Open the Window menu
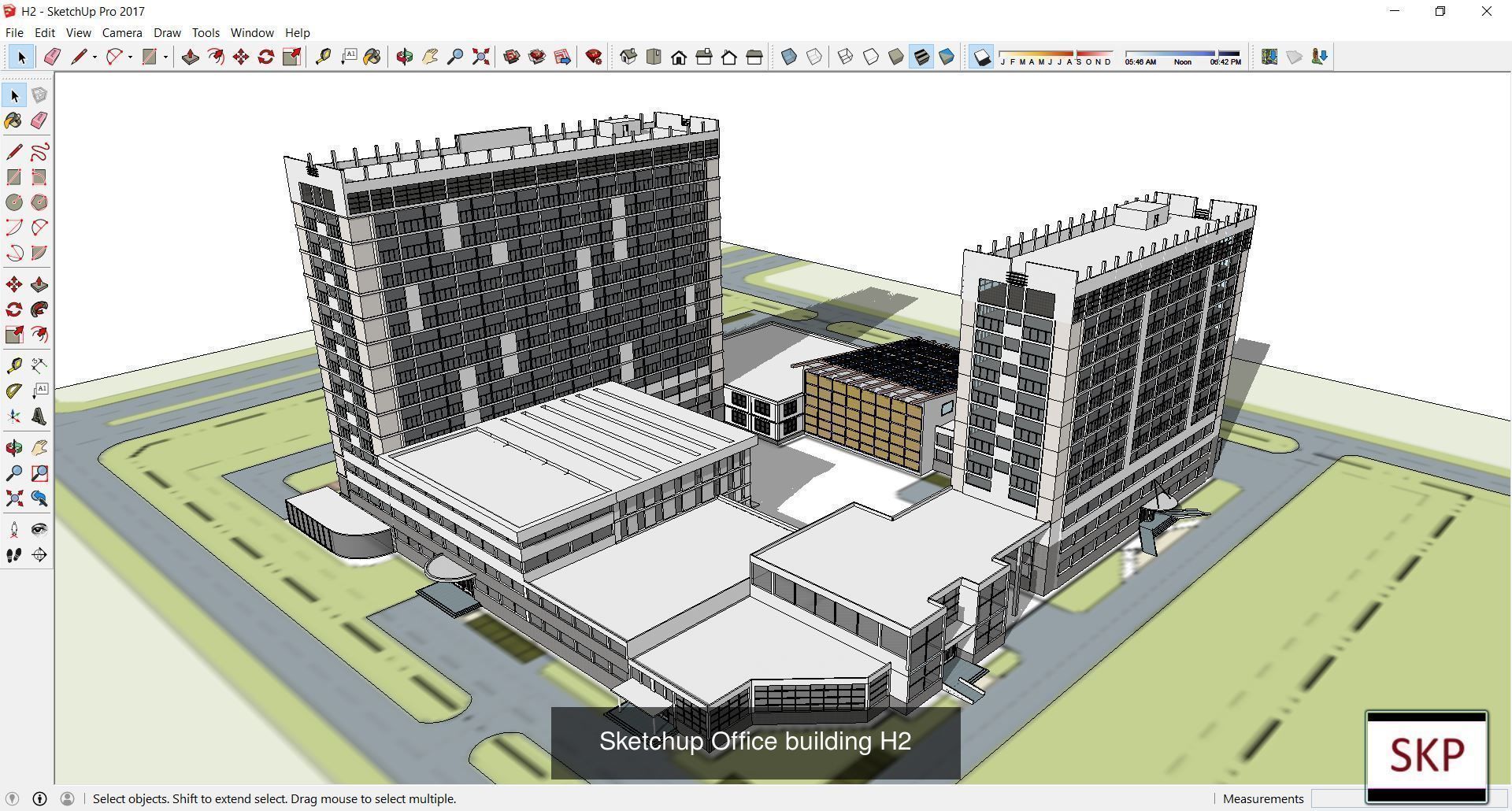Viewport: 1512px width, 811px height. 252,33
